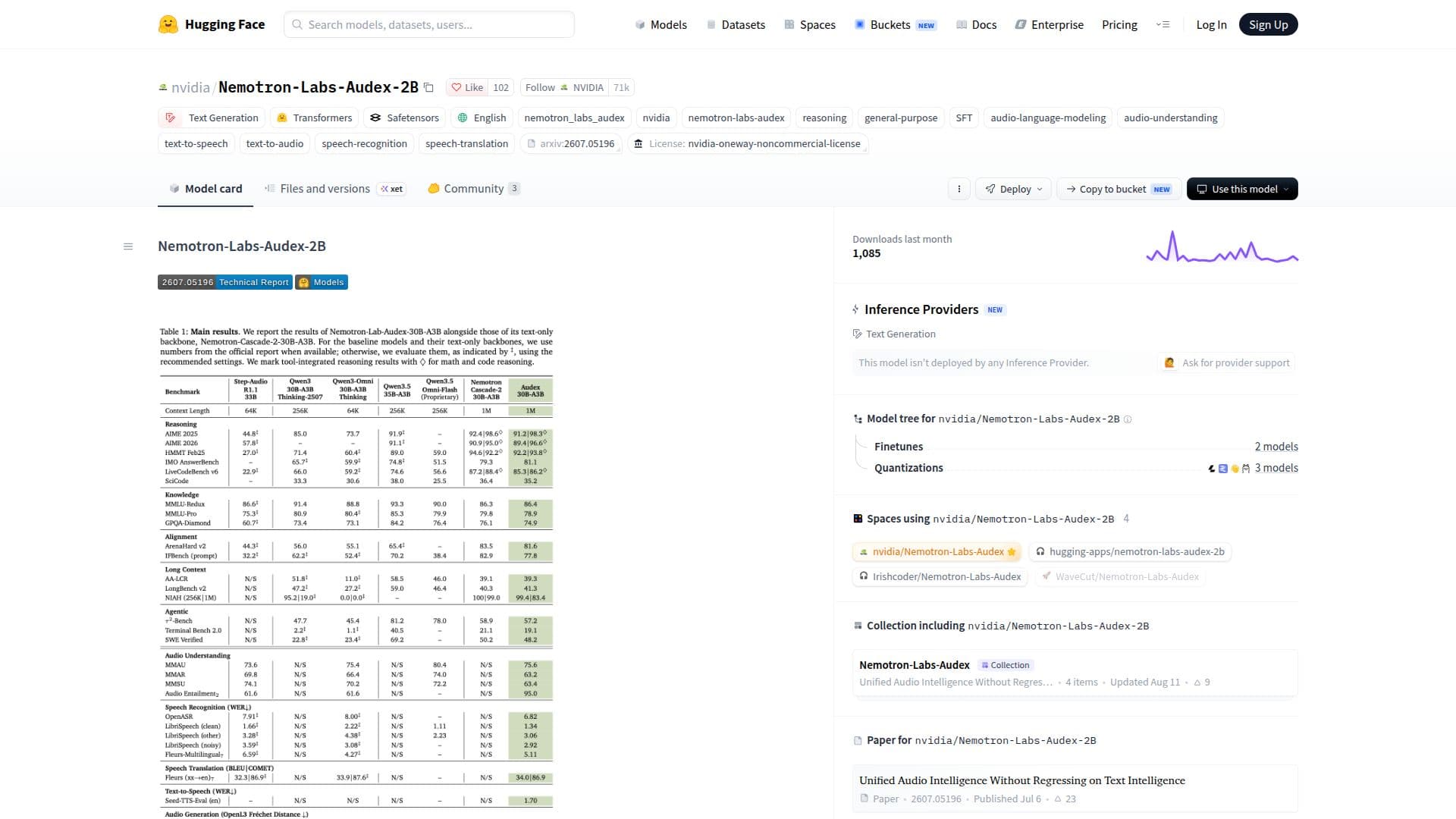Open Pricing page
Image resolution: width=1456 pixels, height=819 pixels.
[x=1119, y=24]
